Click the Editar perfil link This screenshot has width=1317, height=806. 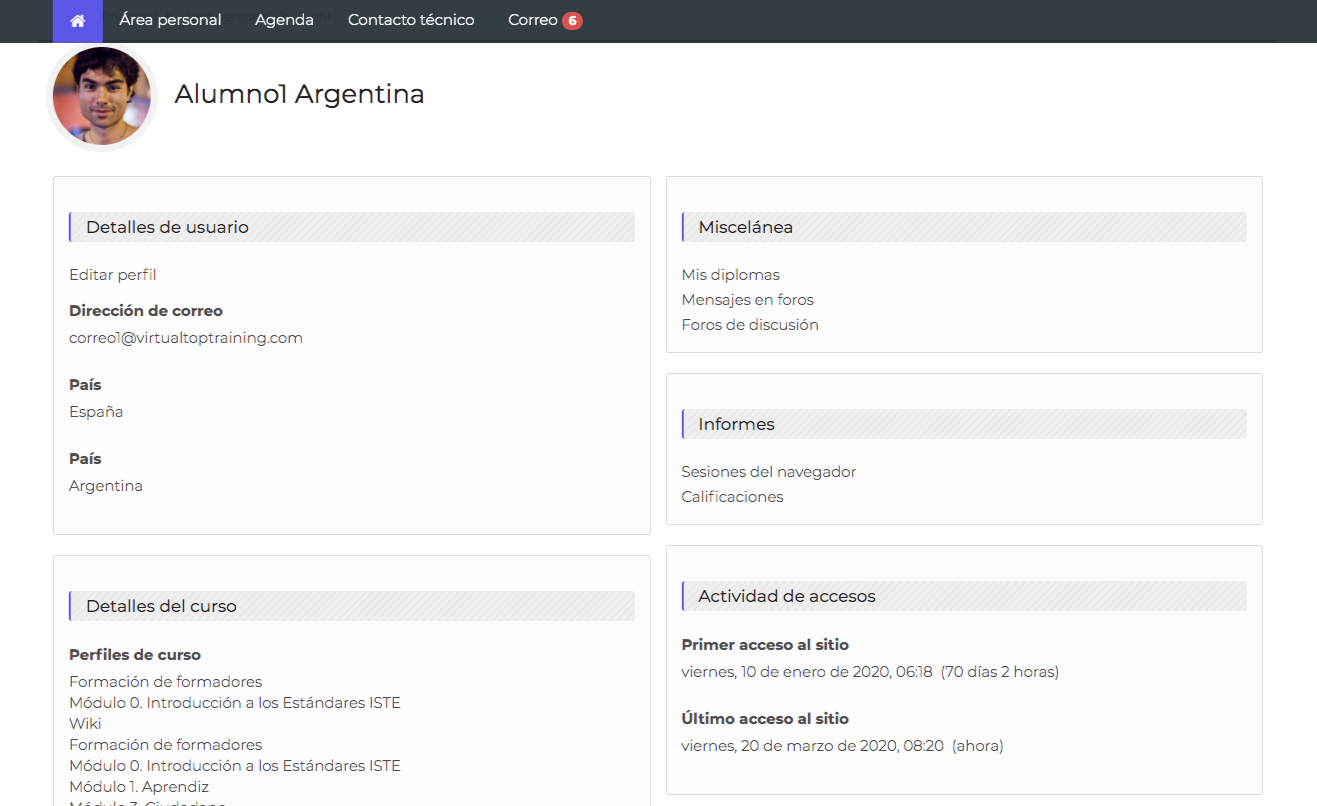112,275
